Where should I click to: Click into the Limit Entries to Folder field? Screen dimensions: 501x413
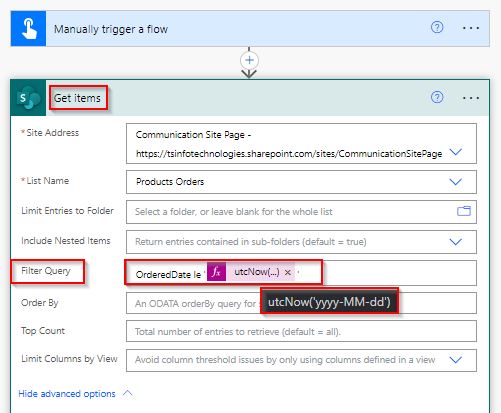[x=301, y=212]
